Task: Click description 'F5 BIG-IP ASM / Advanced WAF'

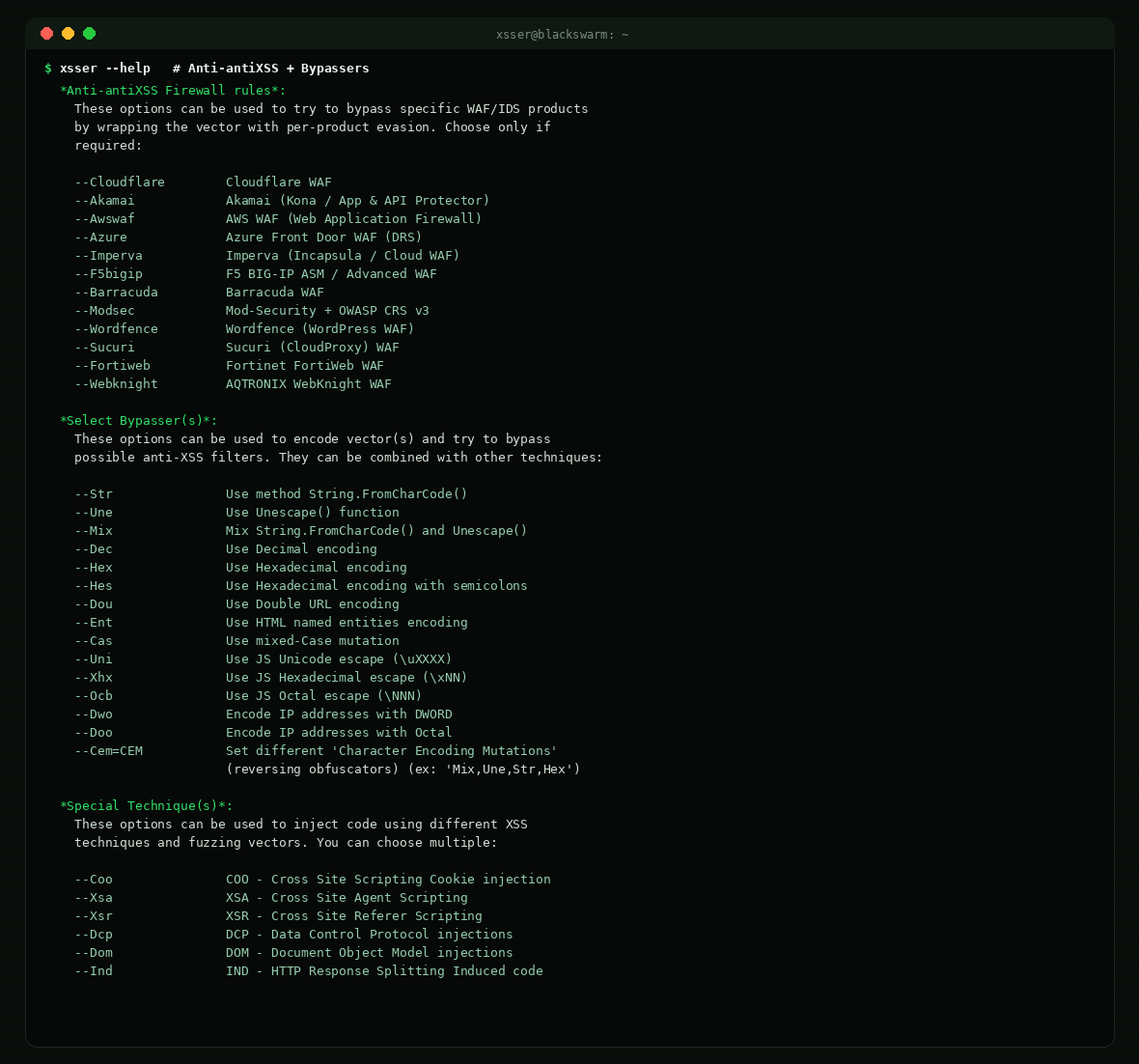Action: (331, 273)
